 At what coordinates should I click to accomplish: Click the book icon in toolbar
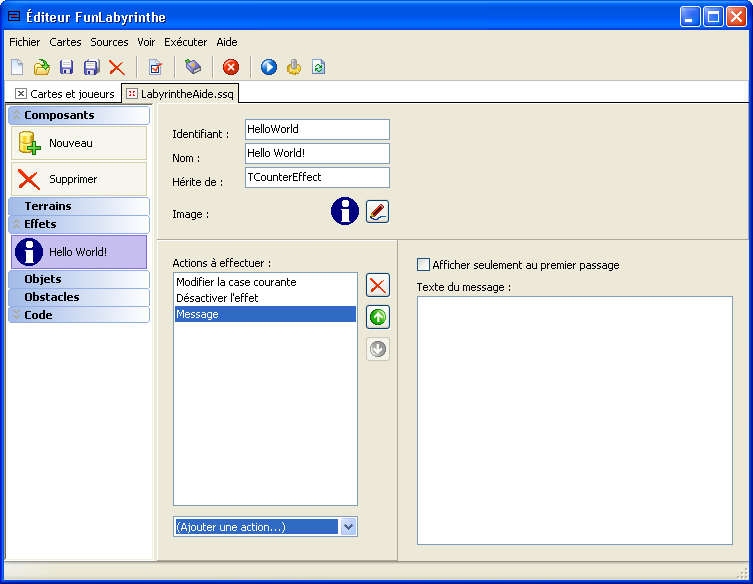pyautogui.click(x=194, y=67)
